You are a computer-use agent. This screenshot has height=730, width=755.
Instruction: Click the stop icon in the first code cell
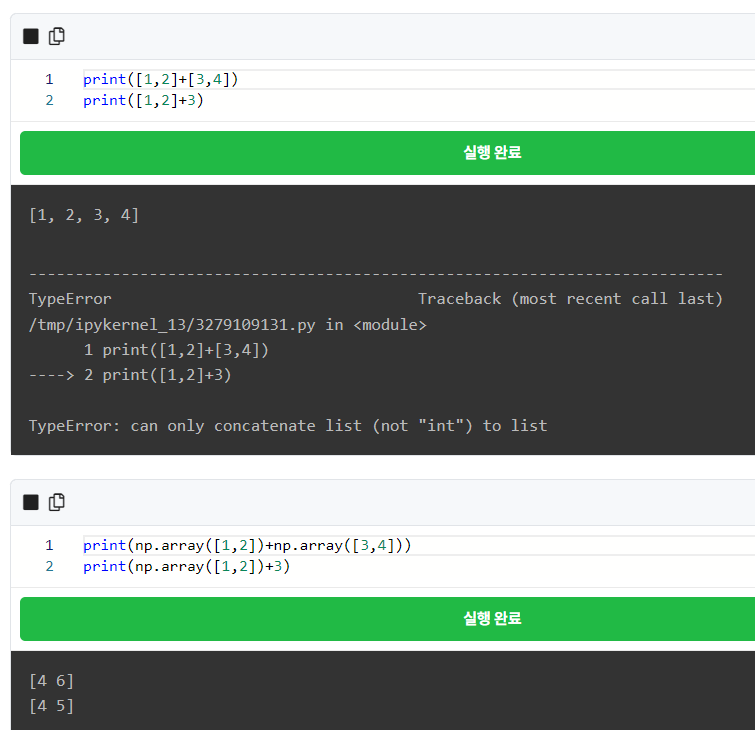(31, 36)
